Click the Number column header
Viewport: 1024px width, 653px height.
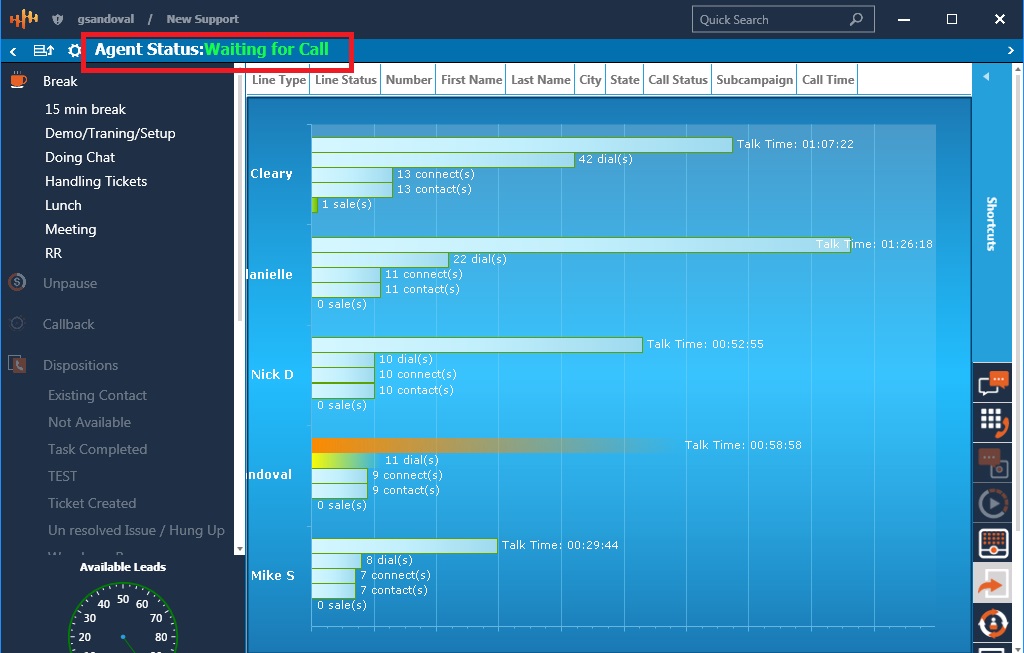(408, 80)
